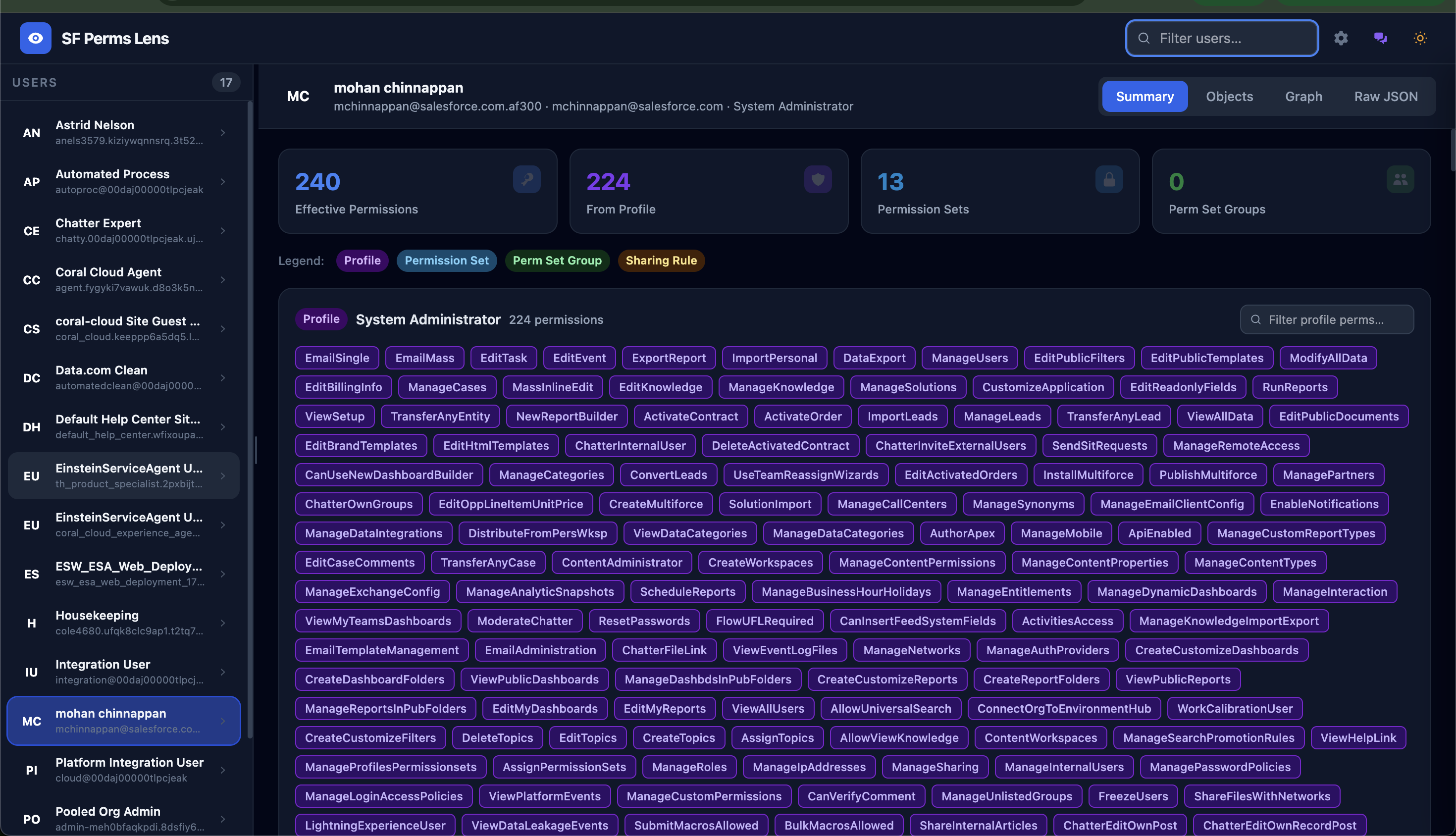1456x836 pixels.
Task: Click the users list scrollbar
Action: [x=250, y=419]
